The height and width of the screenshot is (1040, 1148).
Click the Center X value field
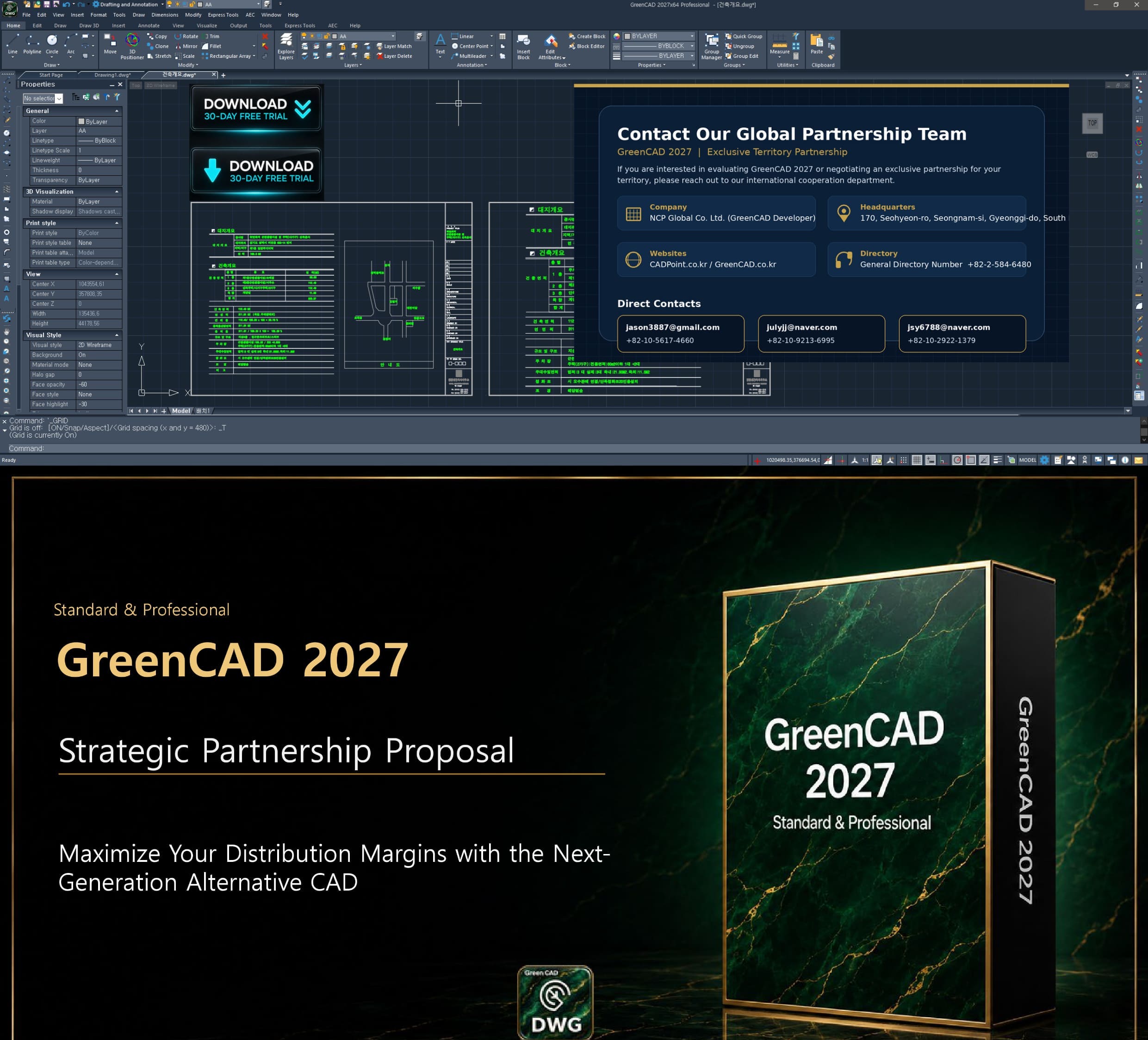(99, 284)
